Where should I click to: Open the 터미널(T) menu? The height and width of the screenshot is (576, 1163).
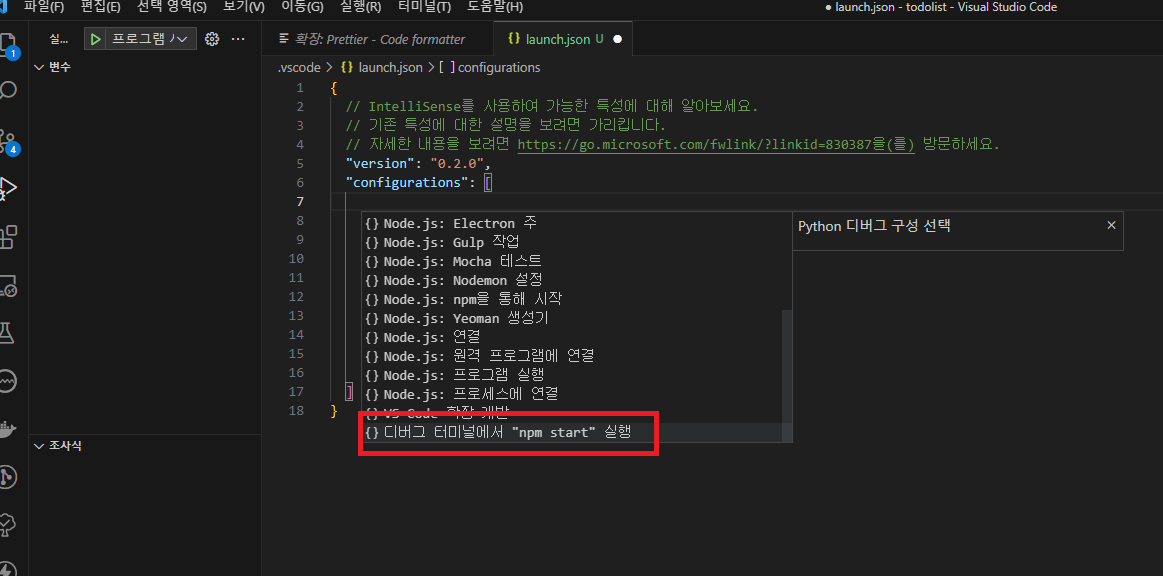(424, 7)
